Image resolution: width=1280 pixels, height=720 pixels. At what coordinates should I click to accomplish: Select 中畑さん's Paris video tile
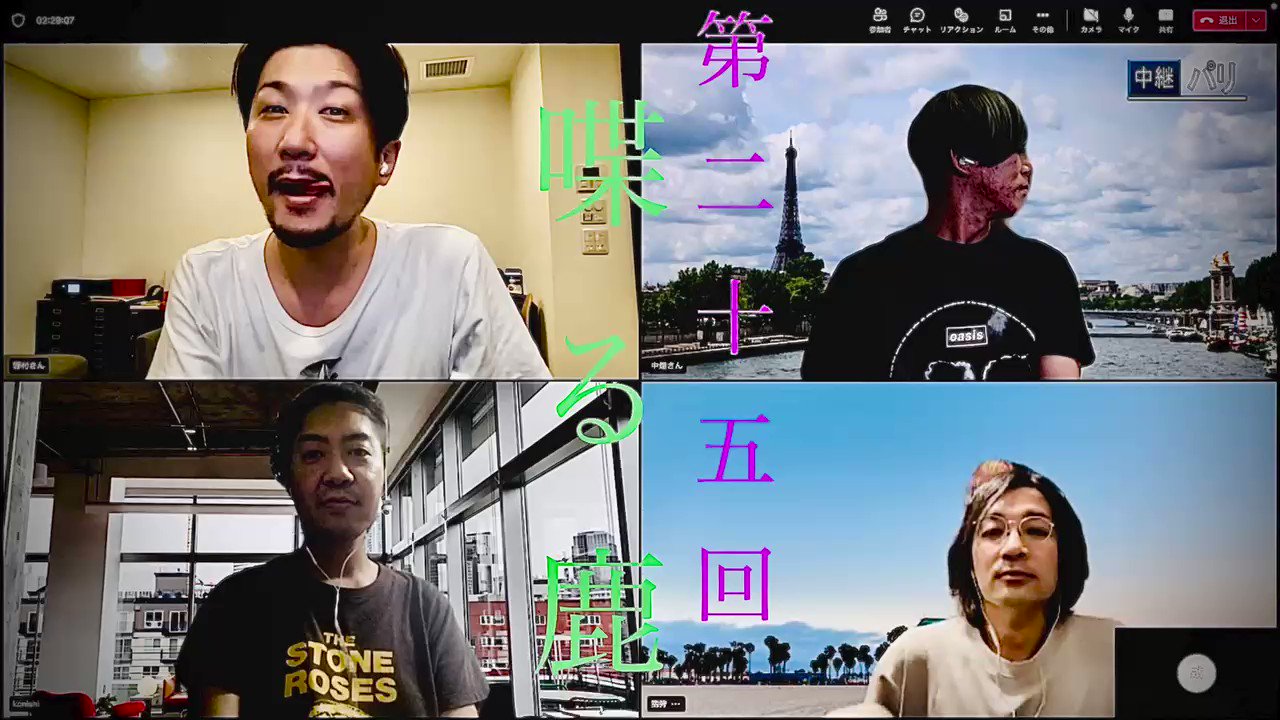960,200
